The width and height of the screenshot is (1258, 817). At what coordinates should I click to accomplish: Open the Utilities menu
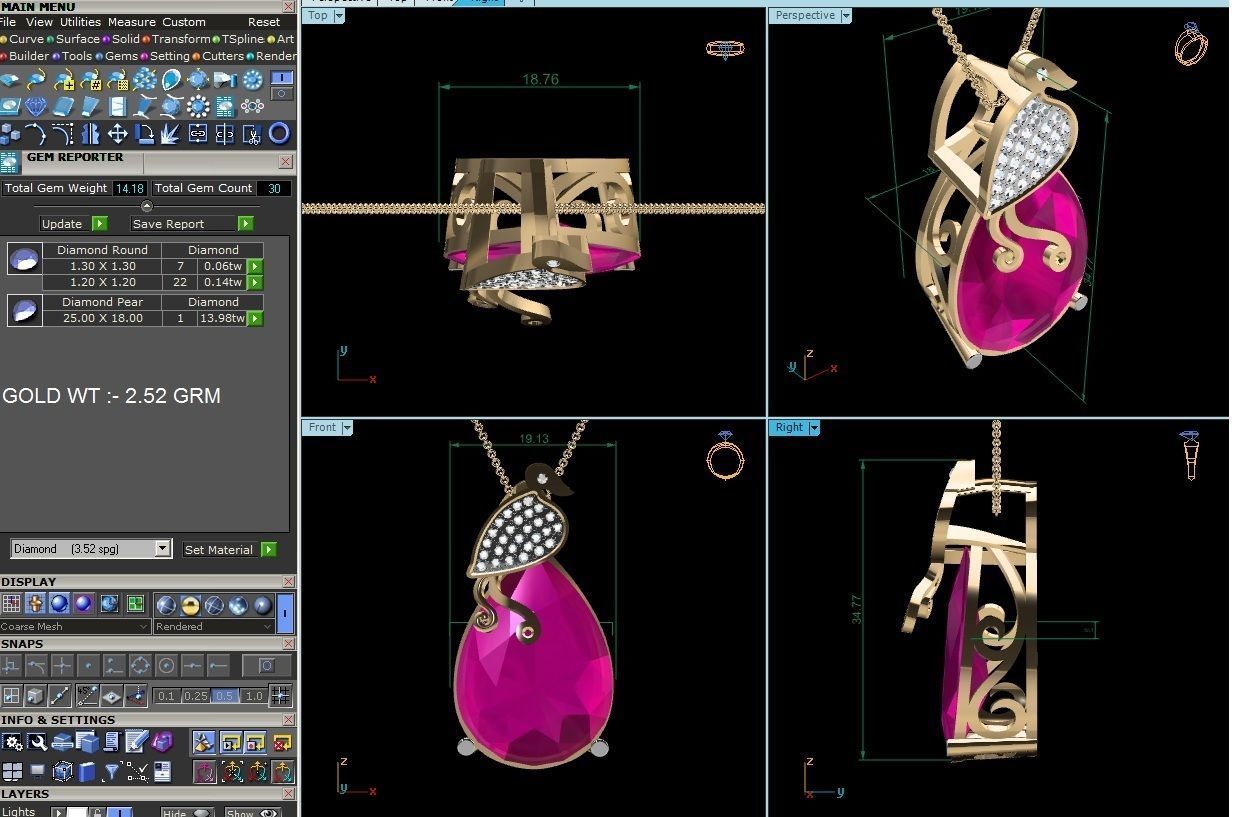pos(80,21)
